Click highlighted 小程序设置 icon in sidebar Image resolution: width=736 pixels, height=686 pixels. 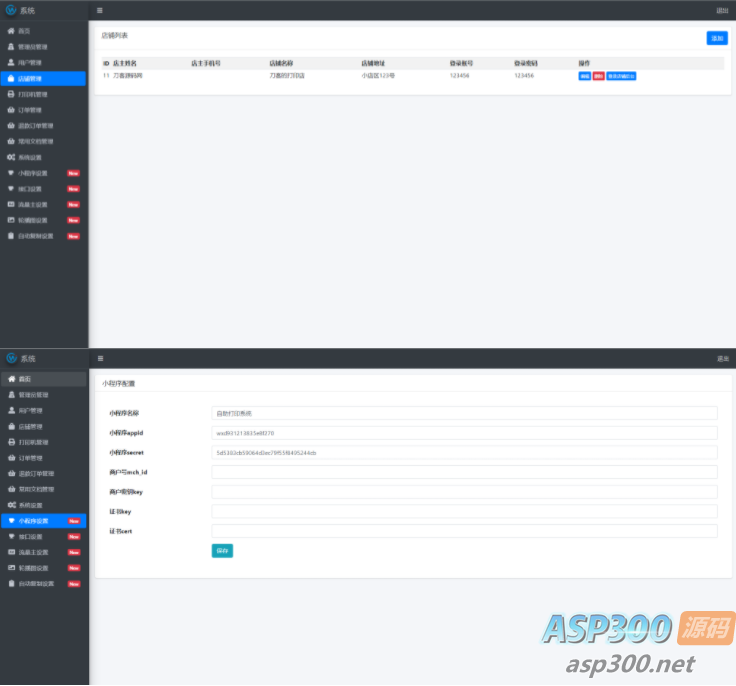tap(11, 521)
